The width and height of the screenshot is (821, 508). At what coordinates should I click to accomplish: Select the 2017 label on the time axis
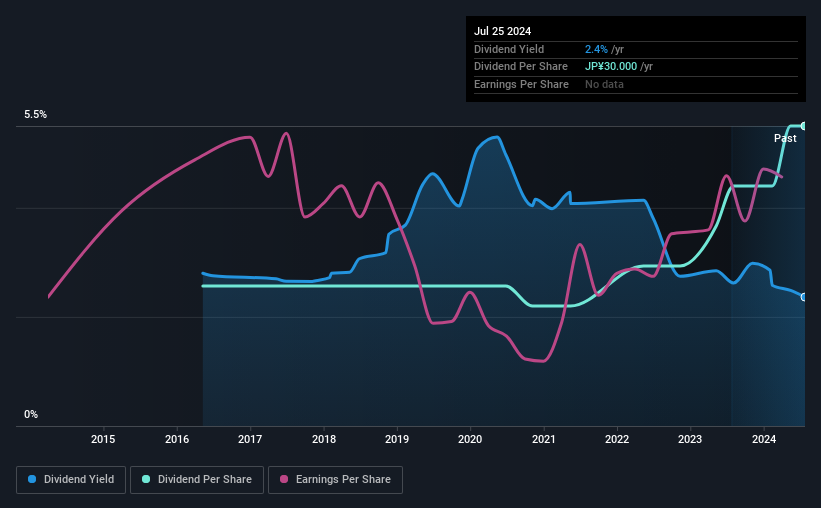250,439
